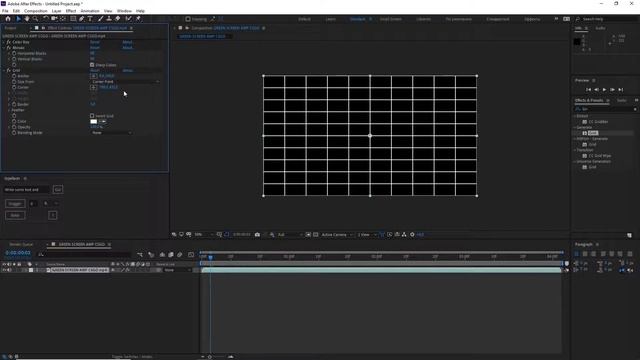Viewport: 640px width, 360px height.
Task: Select the Puppet Pin tool
Action: coord(138,19)
